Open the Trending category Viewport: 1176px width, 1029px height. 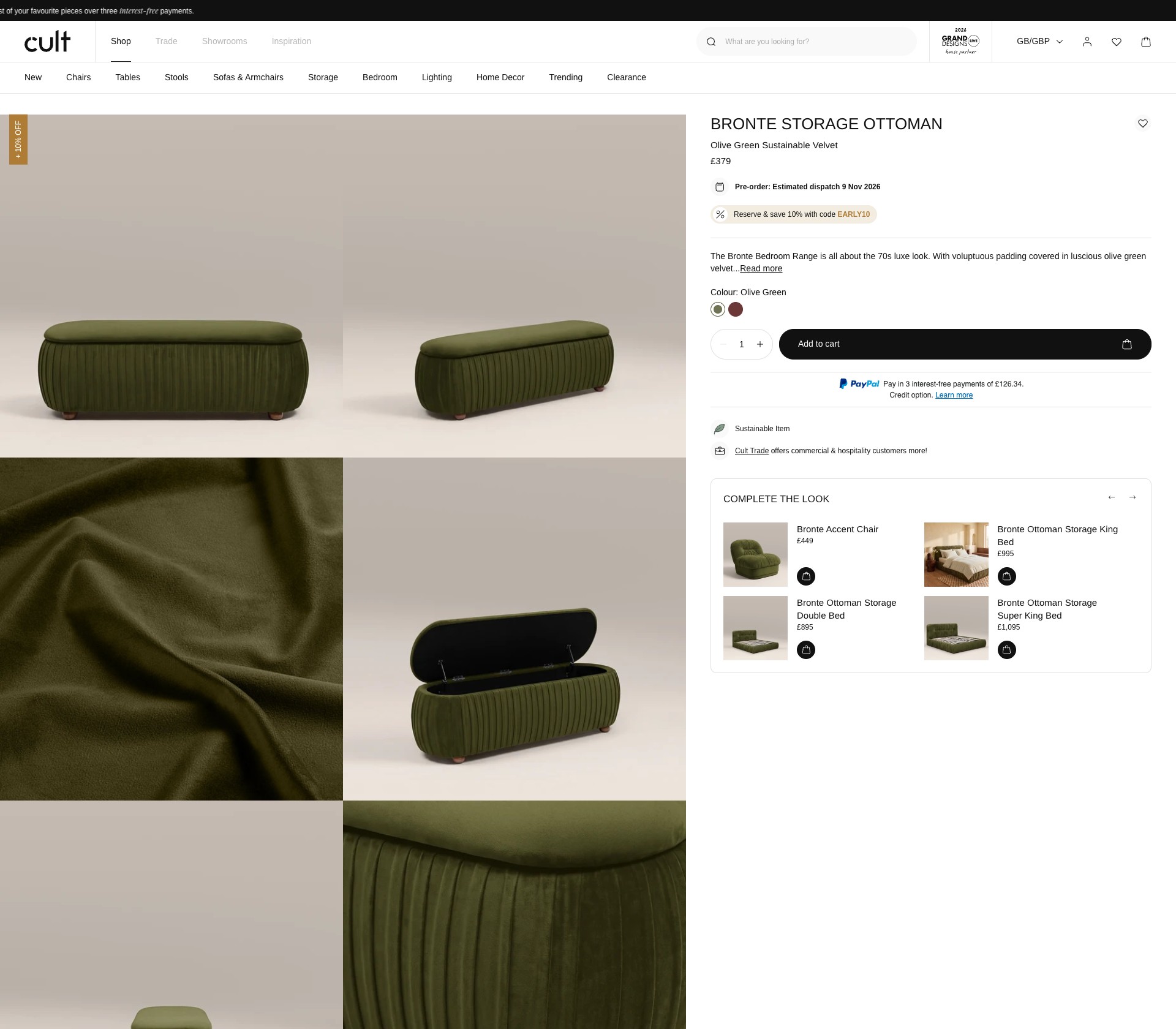(566, 77)
